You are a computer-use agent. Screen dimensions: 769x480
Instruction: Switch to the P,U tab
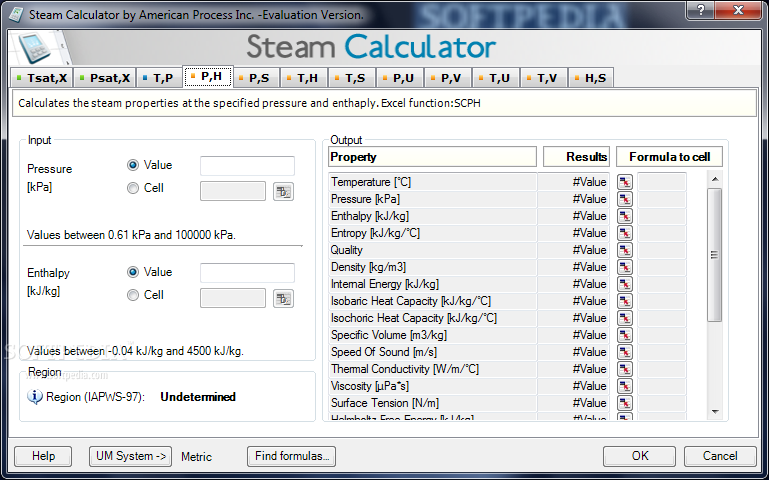click(x=399, y=78)
